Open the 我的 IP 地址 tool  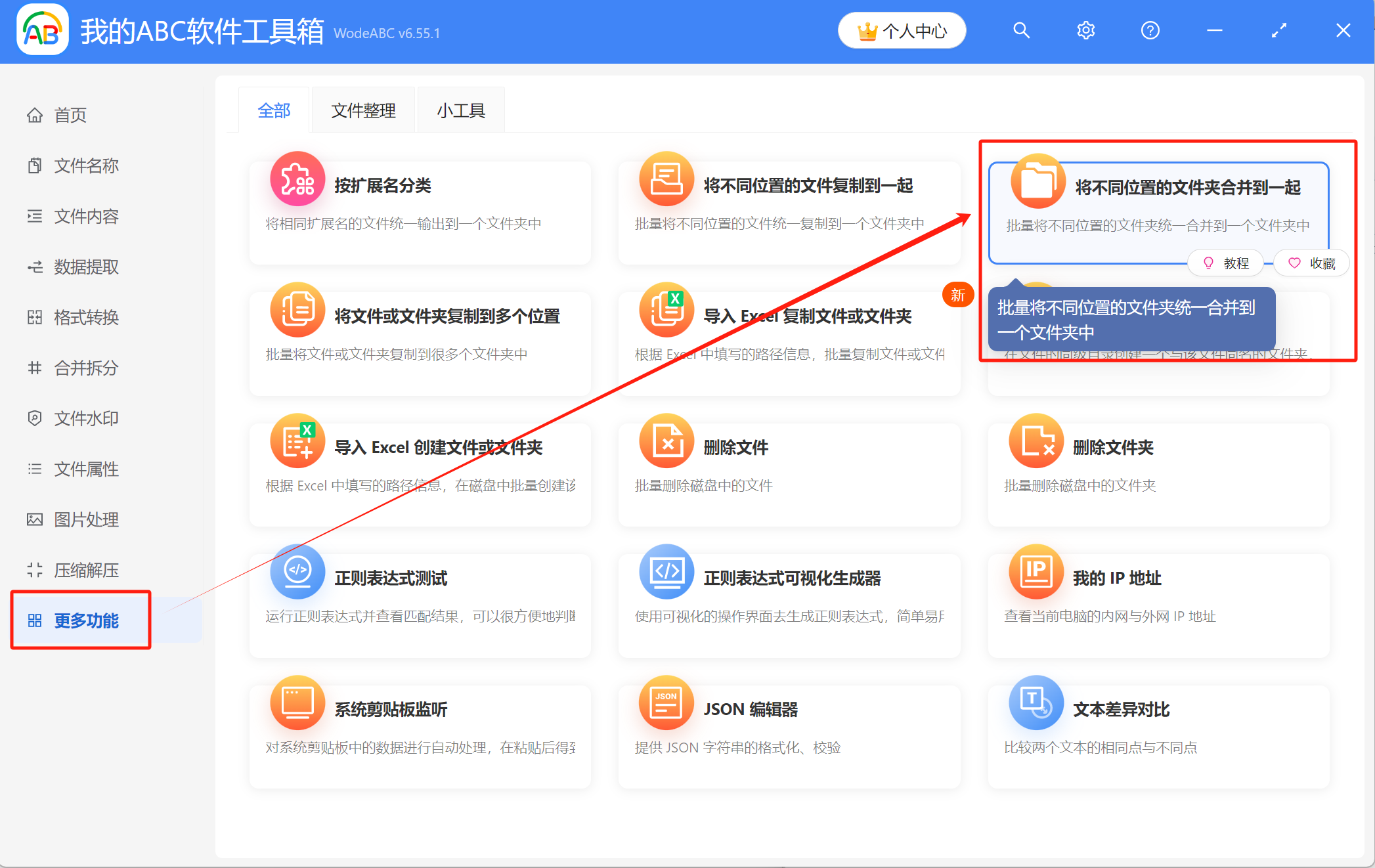tap(1036, 572)
